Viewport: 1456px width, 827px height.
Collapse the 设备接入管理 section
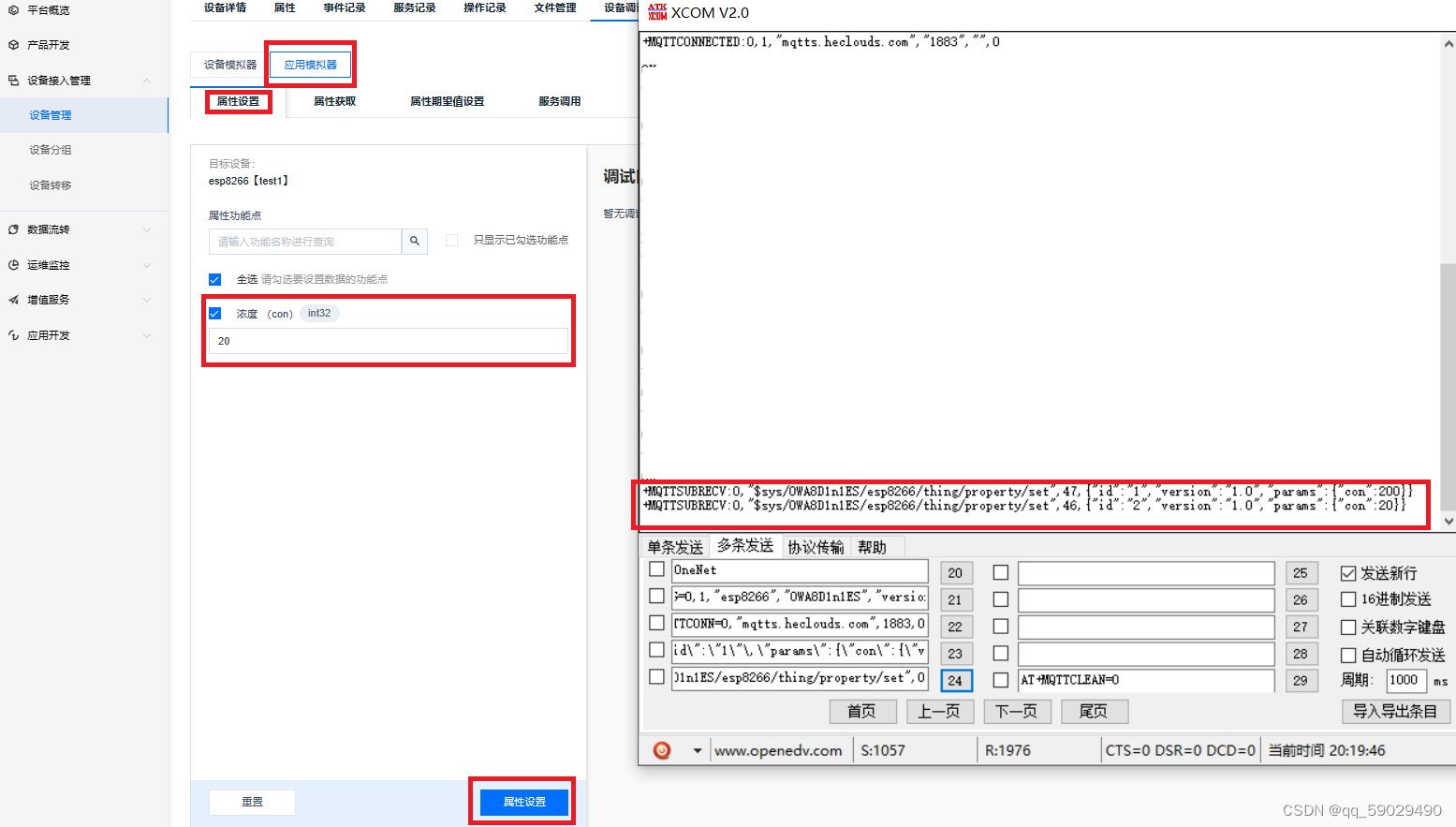[x=146, y=80]
